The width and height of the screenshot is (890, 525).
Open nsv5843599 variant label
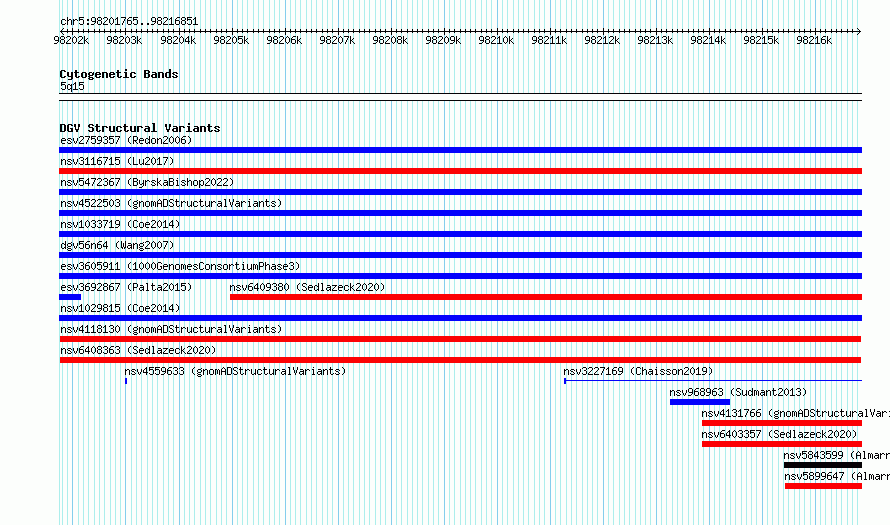click(836, 455)
